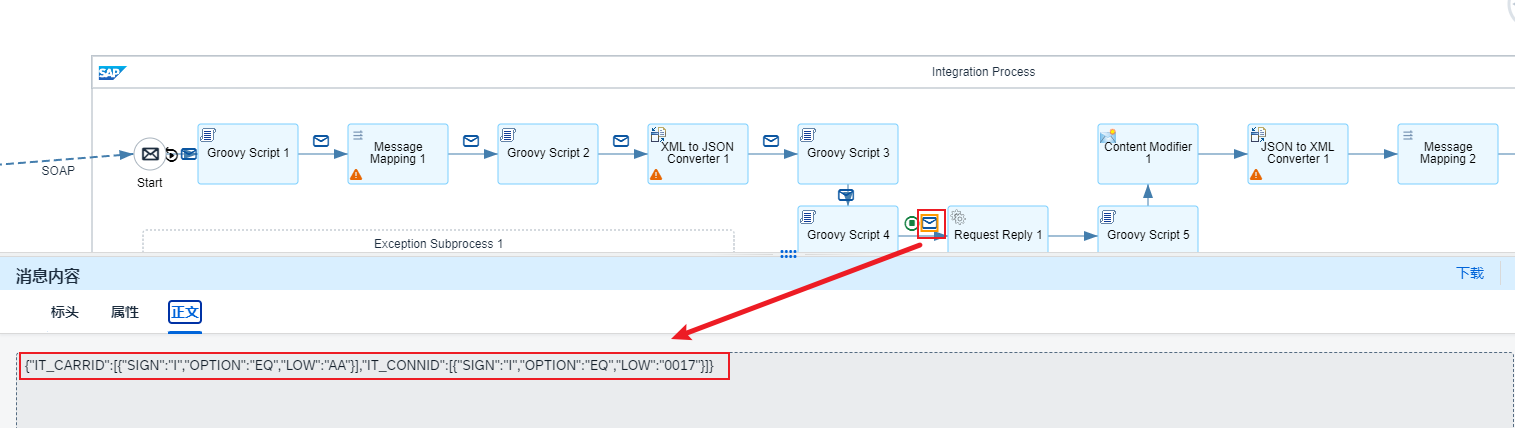Image resolution: width=1515 pixels, height=428 pixels.
Task: Click the panel splitter drag handle
Action: pos(788,254)
